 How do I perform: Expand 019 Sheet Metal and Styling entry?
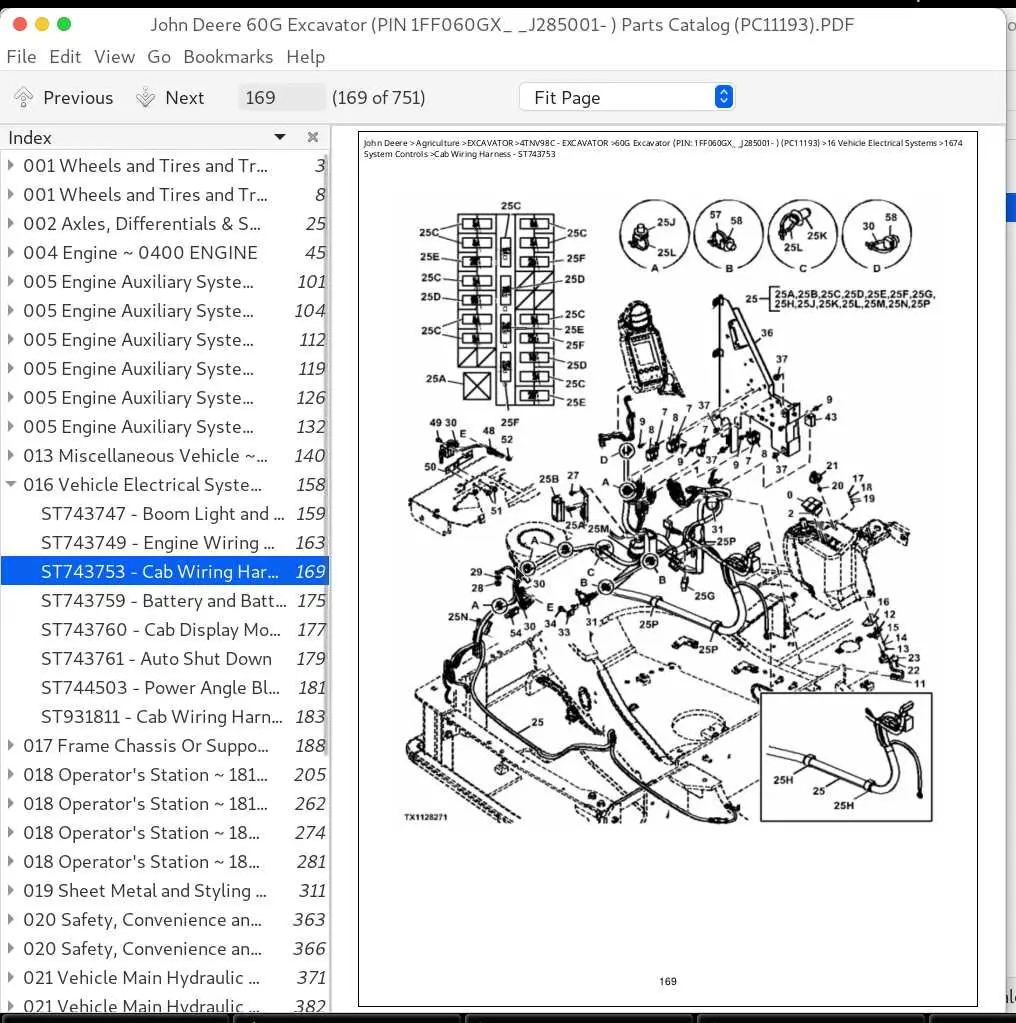point(10,891)
